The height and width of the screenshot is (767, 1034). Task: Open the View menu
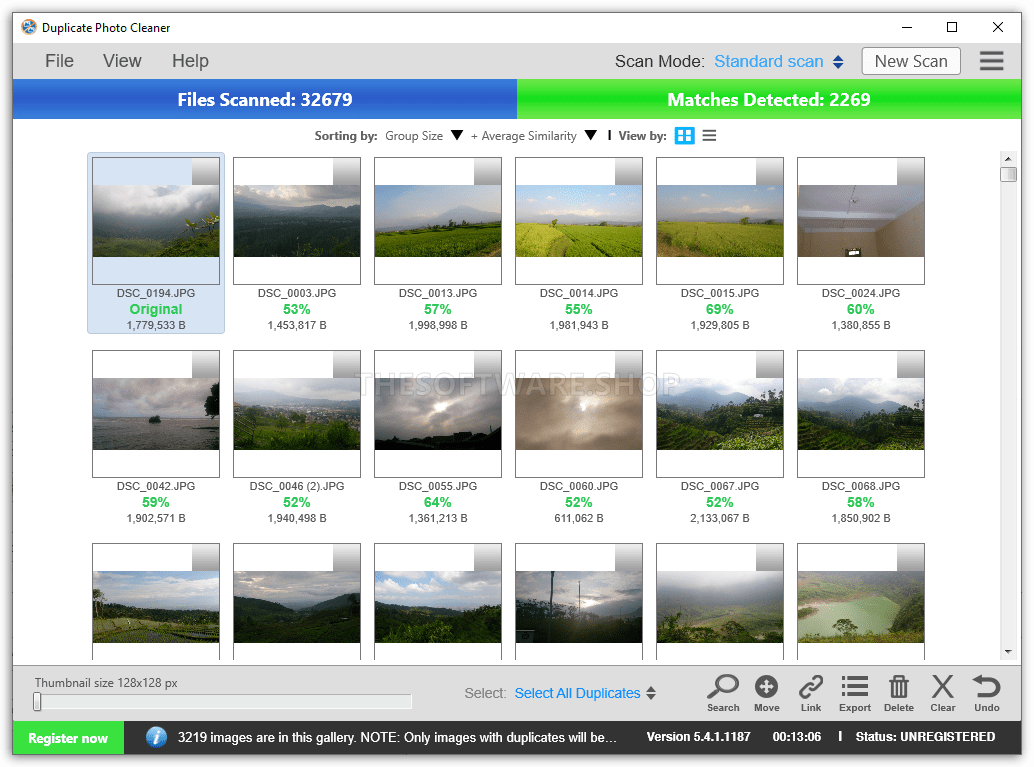pyautogui.click(x=122, y=61)
